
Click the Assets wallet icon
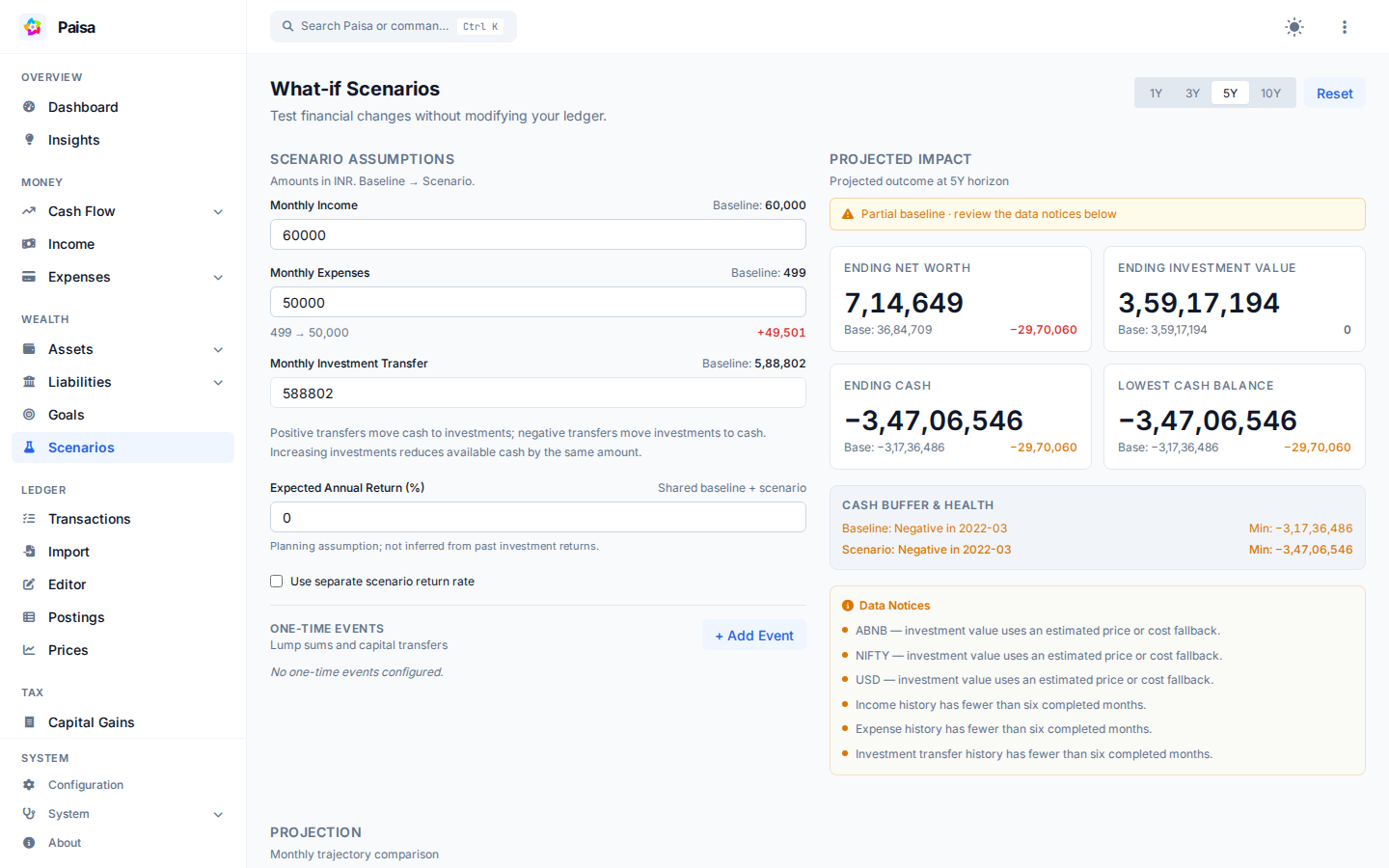(x=29, y=349)
